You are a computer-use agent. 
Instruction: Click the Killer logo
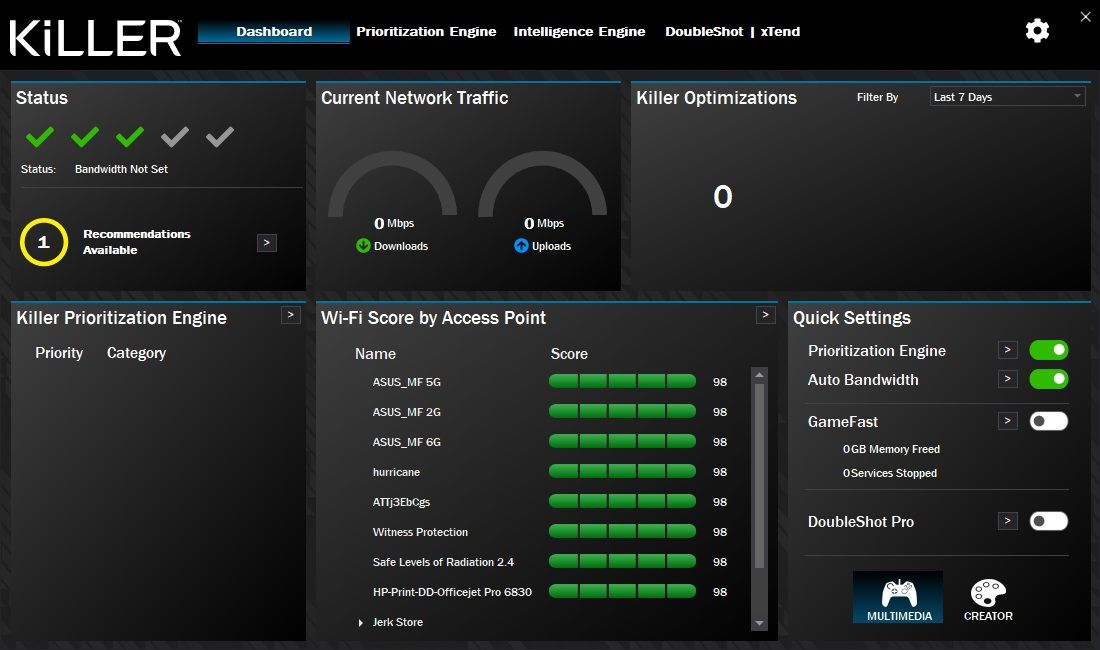pyautogui.click(x=95, y=38)
